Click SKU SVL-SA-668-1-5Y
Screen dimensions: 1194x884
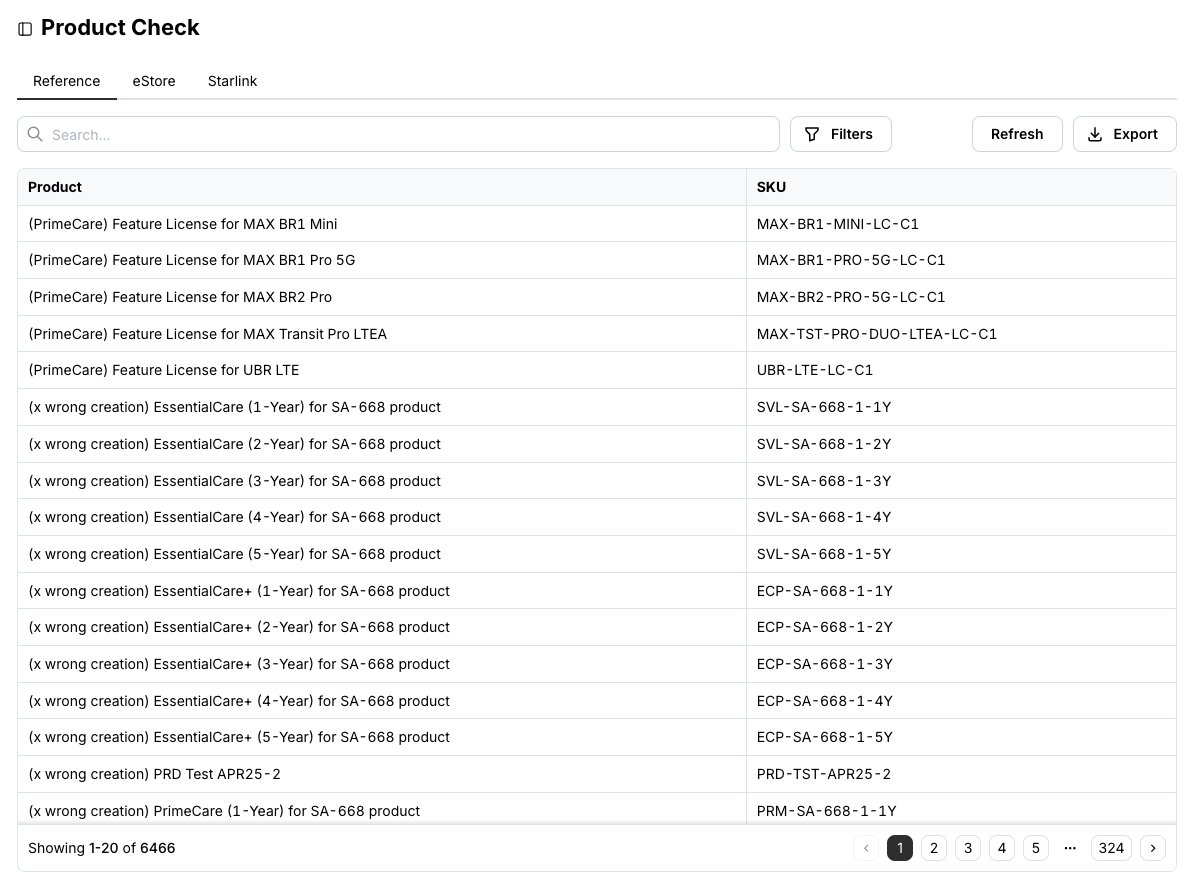[x=824, y=554]
